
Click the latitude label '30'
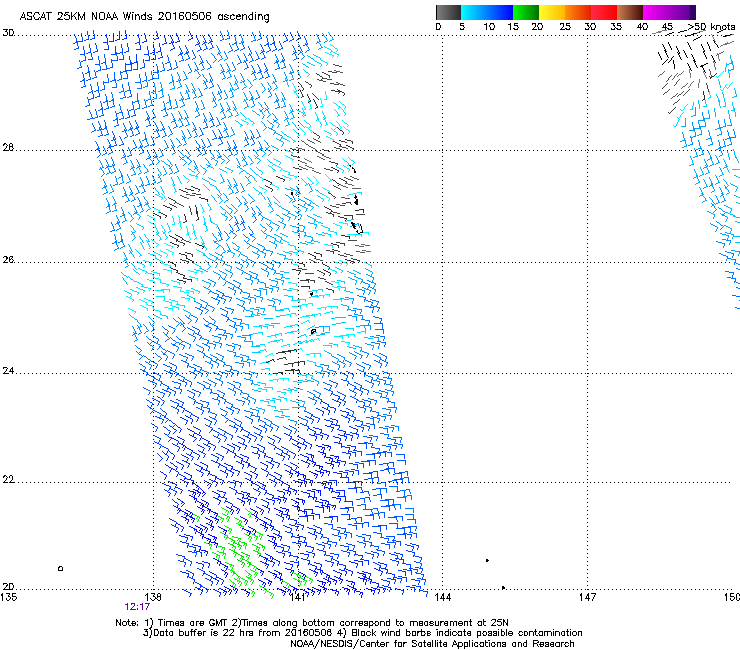pyautogui.click(x=8, y=33)
